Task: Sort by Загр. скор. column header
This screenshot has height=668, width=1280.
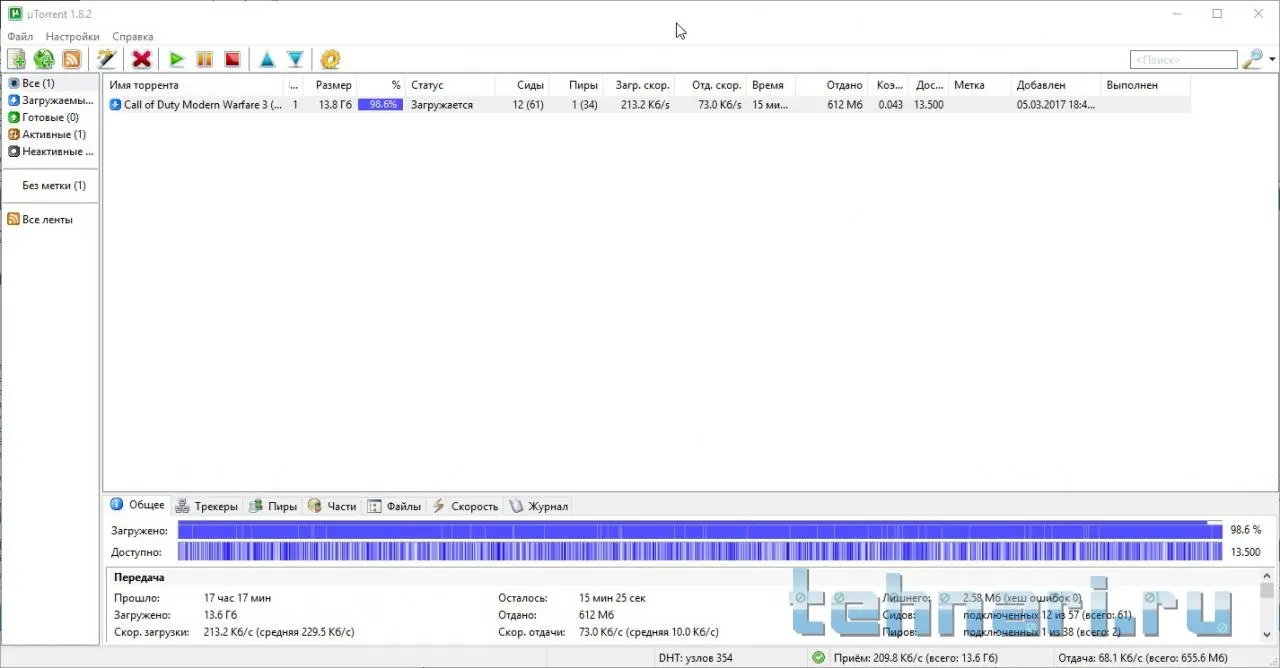Action: point(638,85)
